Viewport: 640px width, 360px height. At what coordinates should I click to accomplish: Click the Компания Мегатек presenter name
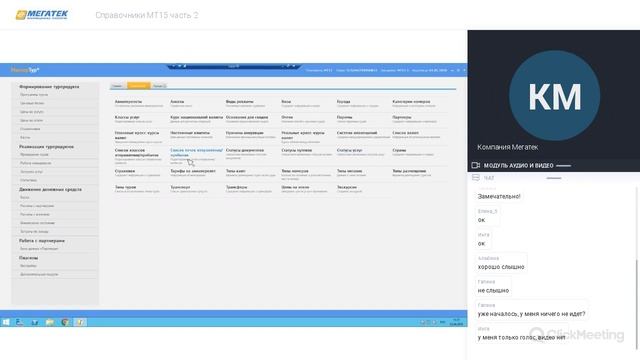click(x=507, y=147)
